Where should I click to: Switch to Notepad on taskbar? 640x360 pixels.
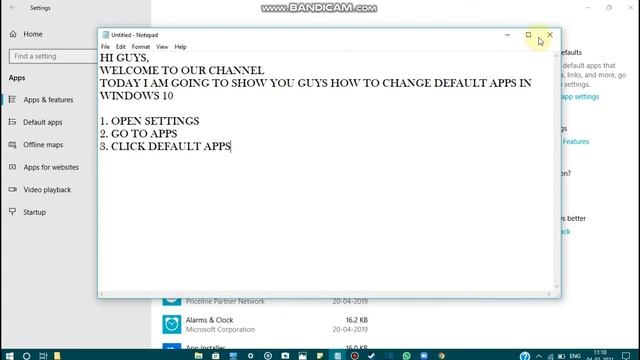click(x=338, y=356)
